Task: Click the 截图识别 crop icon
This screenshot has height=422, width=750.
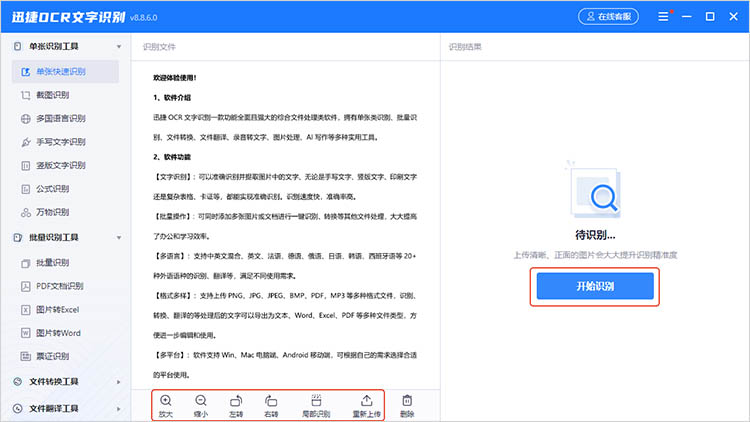Action: click(x=26, y=95)
